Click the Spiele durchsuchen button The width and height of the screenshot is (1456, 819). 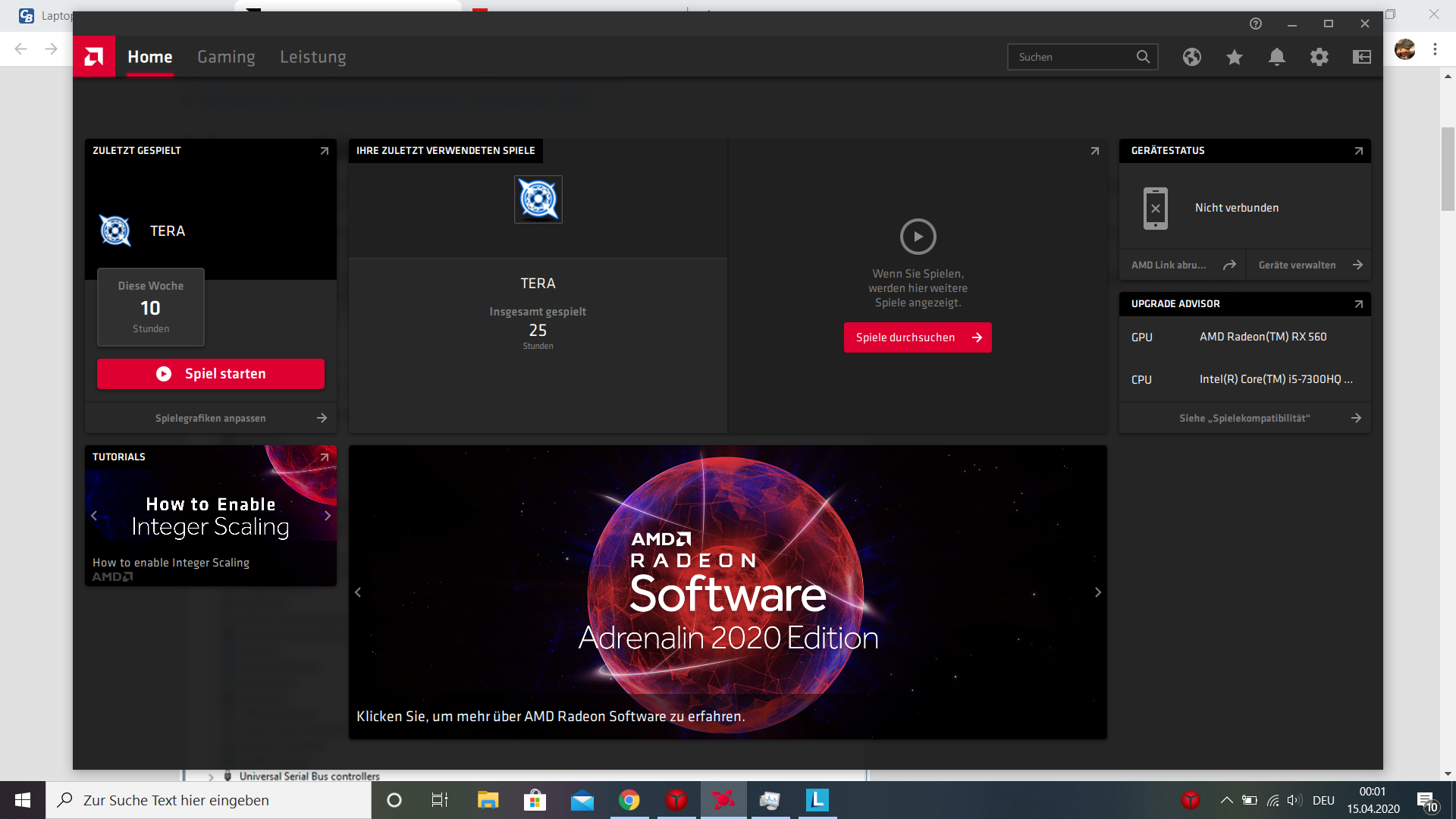click(x=917, y=337)
